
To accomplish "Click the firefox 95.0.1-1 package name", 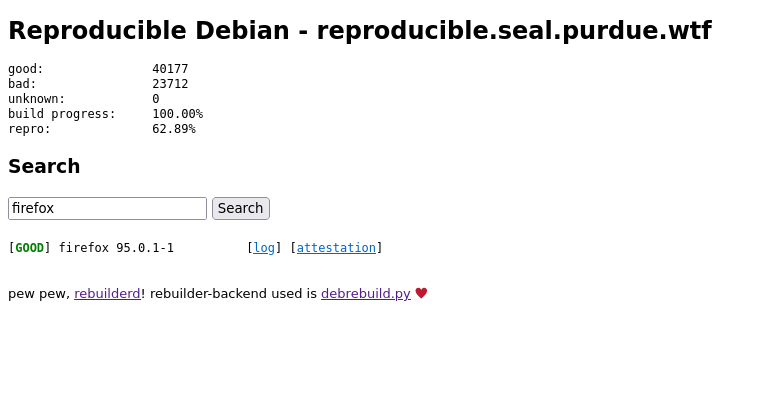I will (x=116, y=248).
